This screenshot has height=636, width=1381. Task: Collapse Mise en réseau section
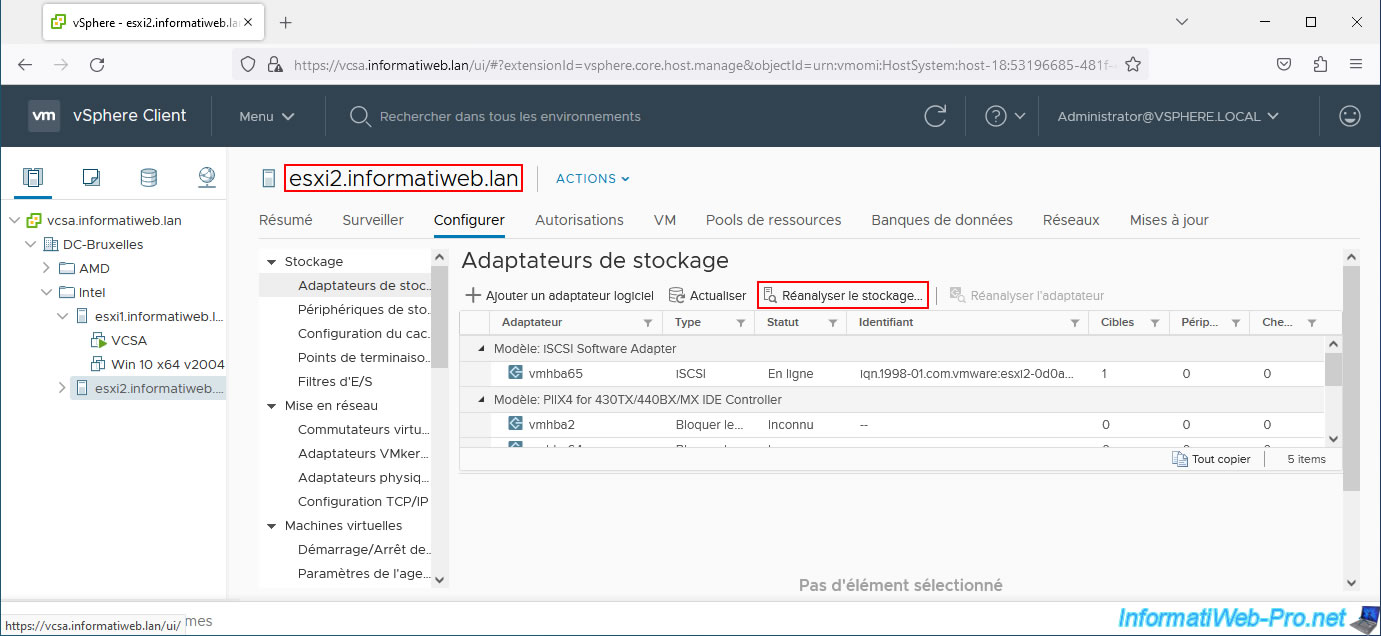[x=270, y=406]
